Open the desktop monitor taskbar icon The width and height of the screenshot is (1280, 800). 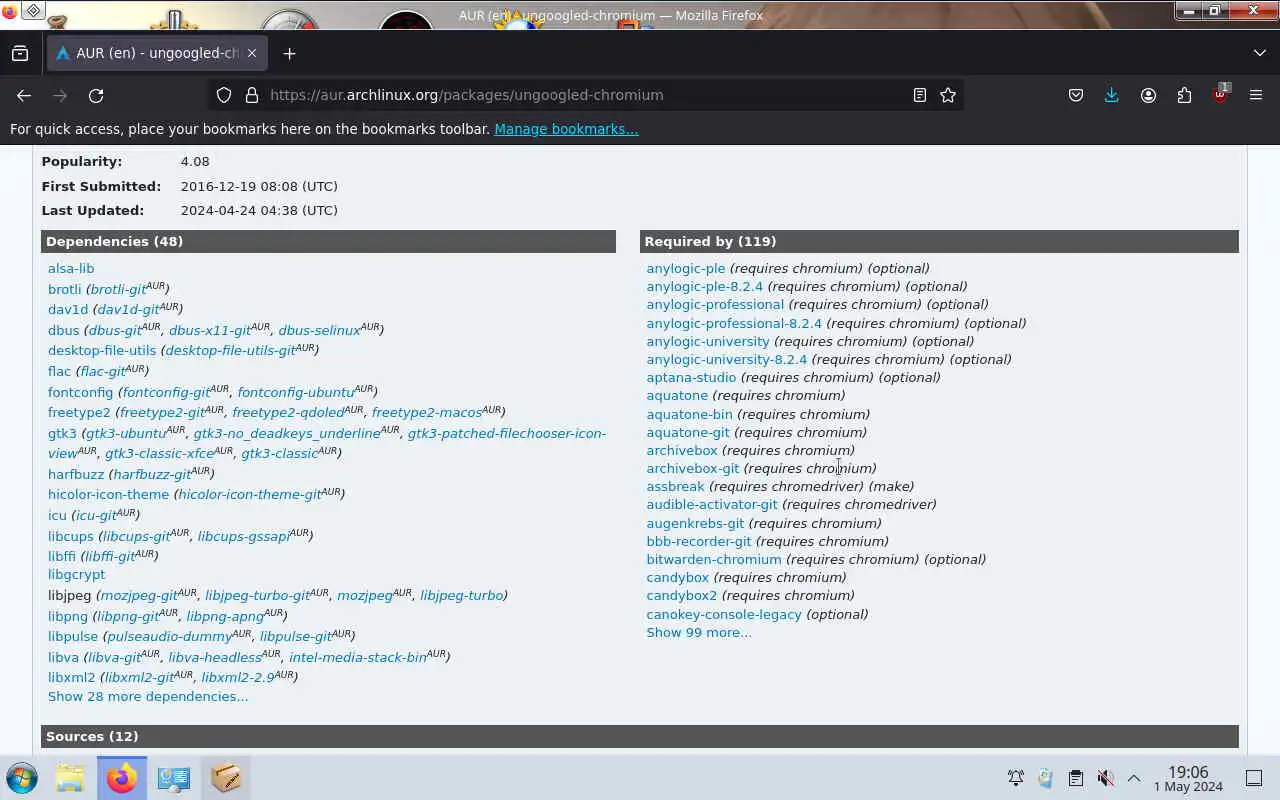(174, 777)
